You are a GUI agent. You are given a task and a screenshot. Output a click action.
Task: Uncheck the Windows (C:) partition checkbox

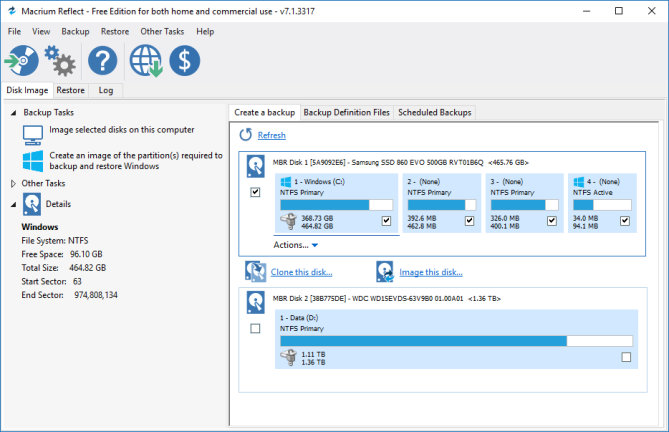(x=386, y=220)
